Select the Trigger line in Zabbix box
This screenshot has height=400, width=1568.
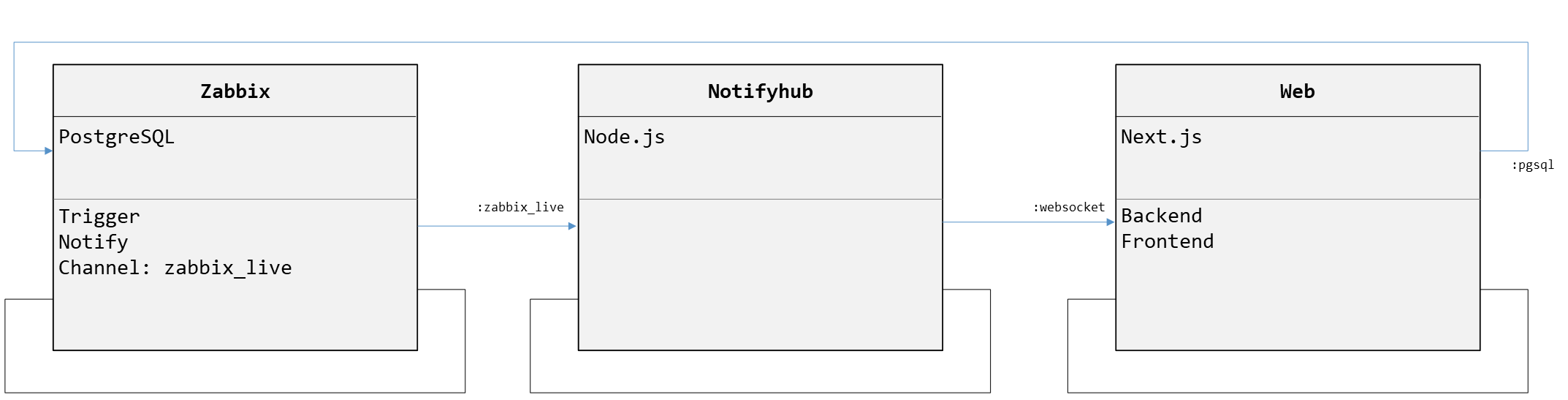point(99,216)
